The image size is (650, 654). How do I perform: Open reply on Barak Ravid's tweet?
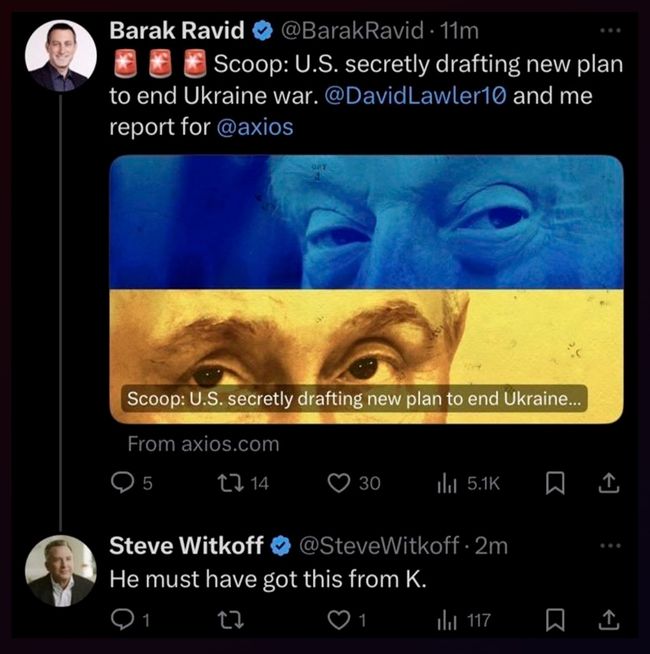[x=131, y=483]
